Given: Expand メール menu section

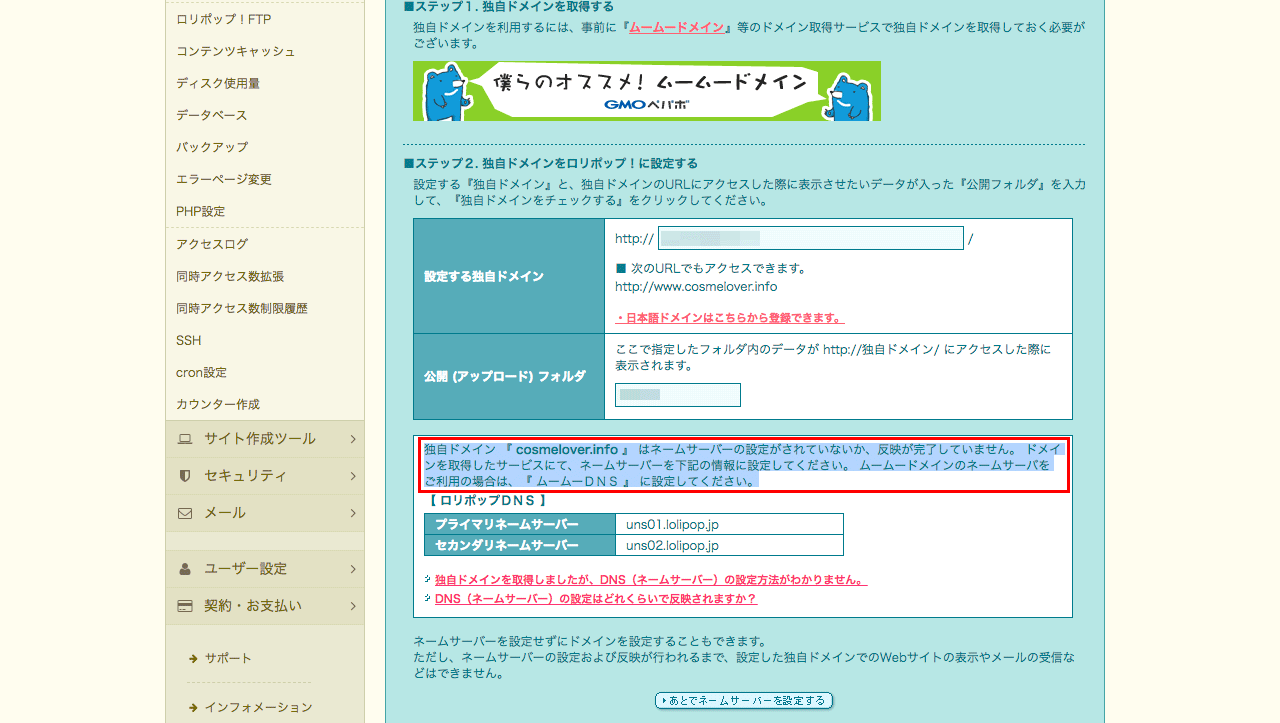Looking at the screenshot, I should pos(265,513).
